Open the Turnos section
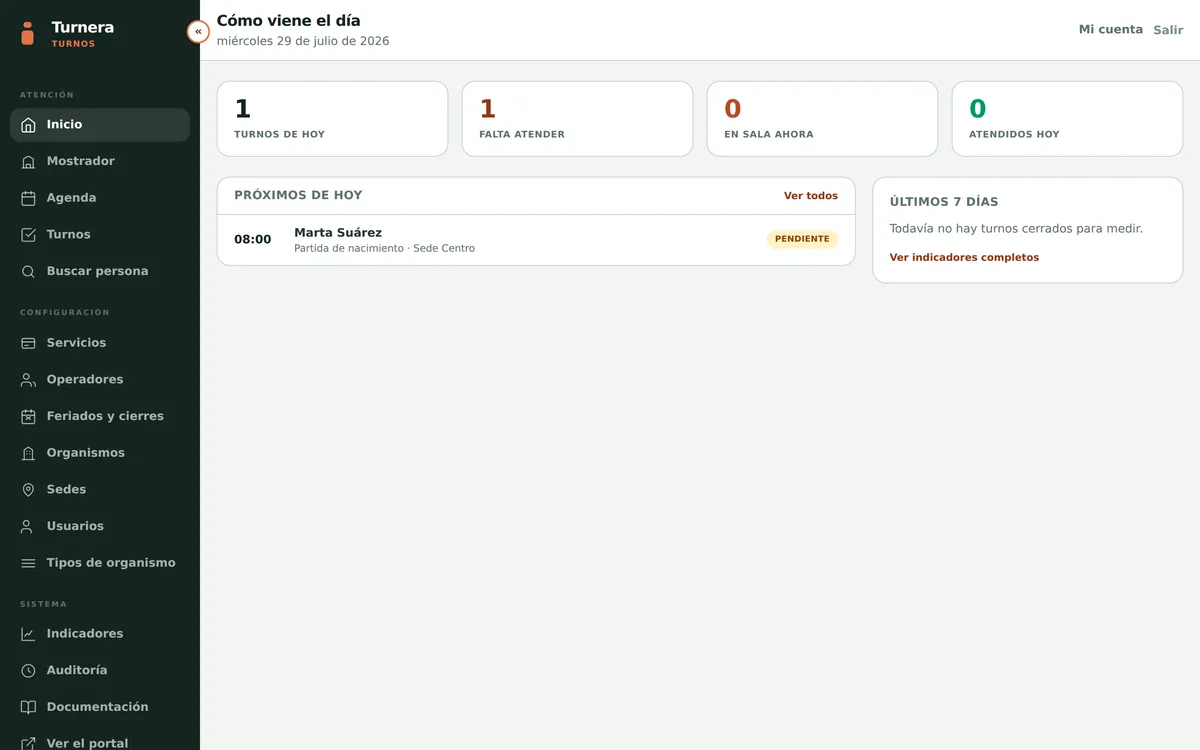This screenshot has width=1200, height=750. (100, 235)
